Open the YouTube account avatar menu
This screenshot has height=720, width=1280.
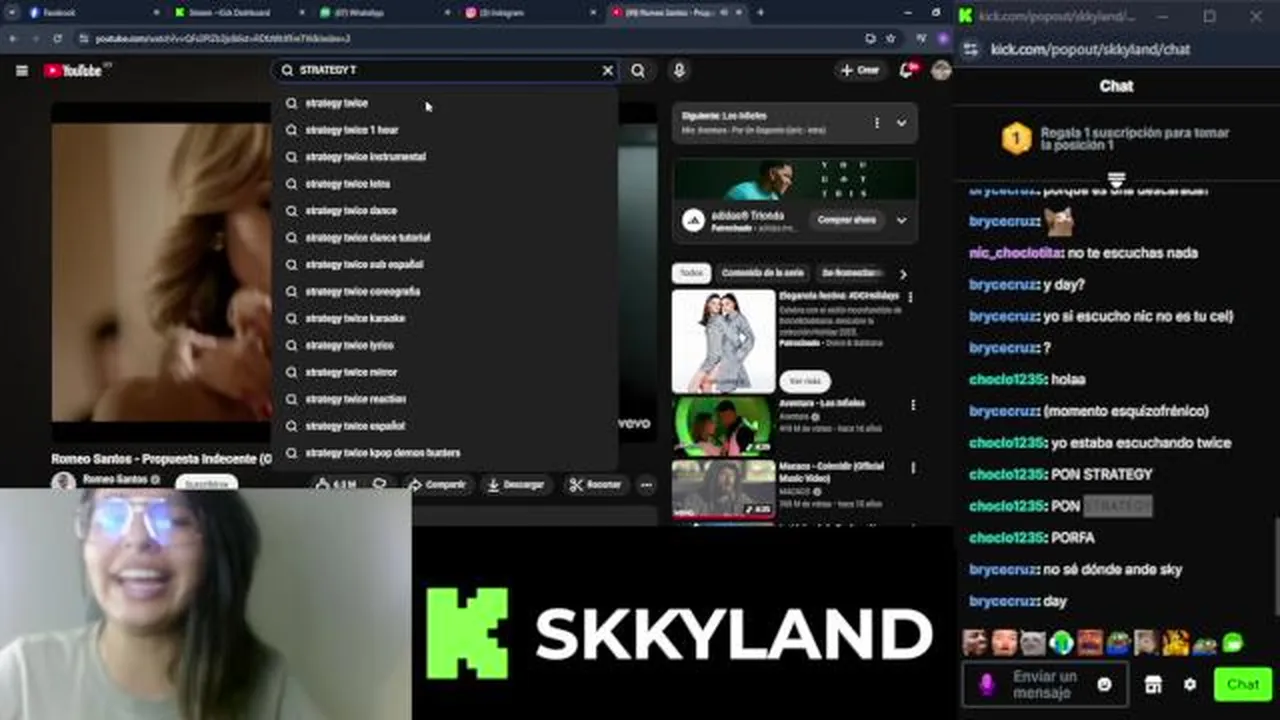click(x=940, y=71)
